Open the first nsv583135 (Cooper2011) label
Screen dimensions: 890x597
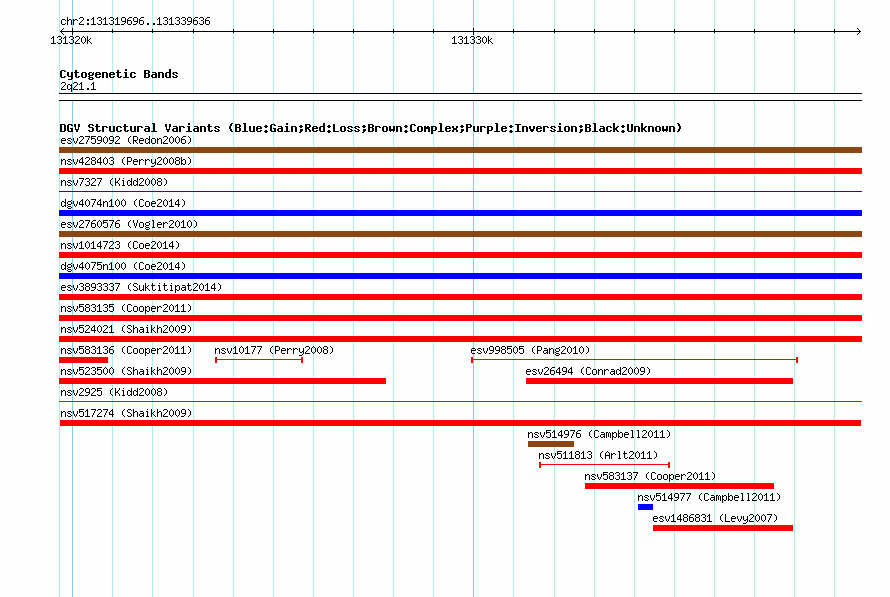(126, 308)
